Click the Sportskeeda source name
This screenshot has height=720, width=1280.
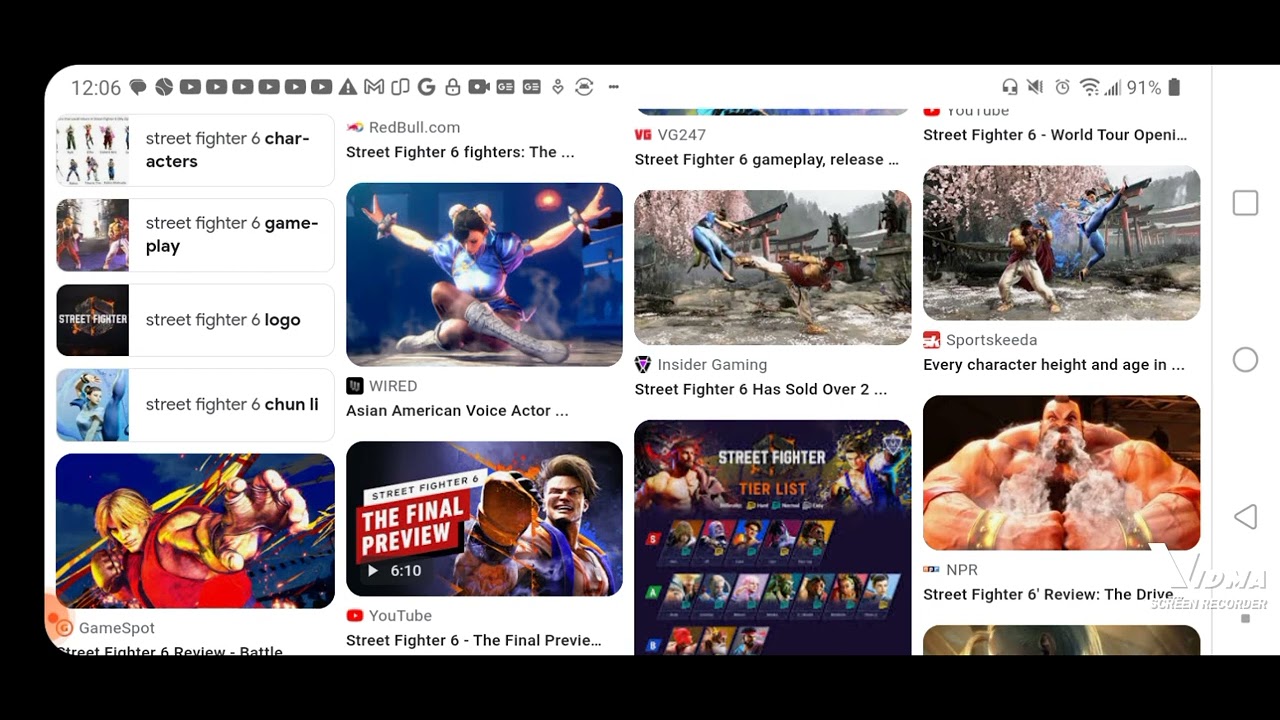[x=992, y=340]
